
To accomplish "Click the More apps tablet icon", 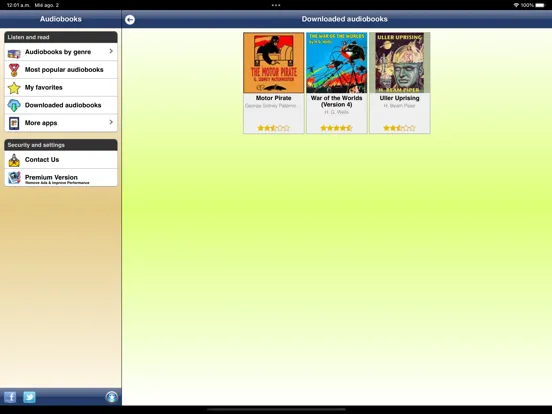I will (x=14, y=123).
